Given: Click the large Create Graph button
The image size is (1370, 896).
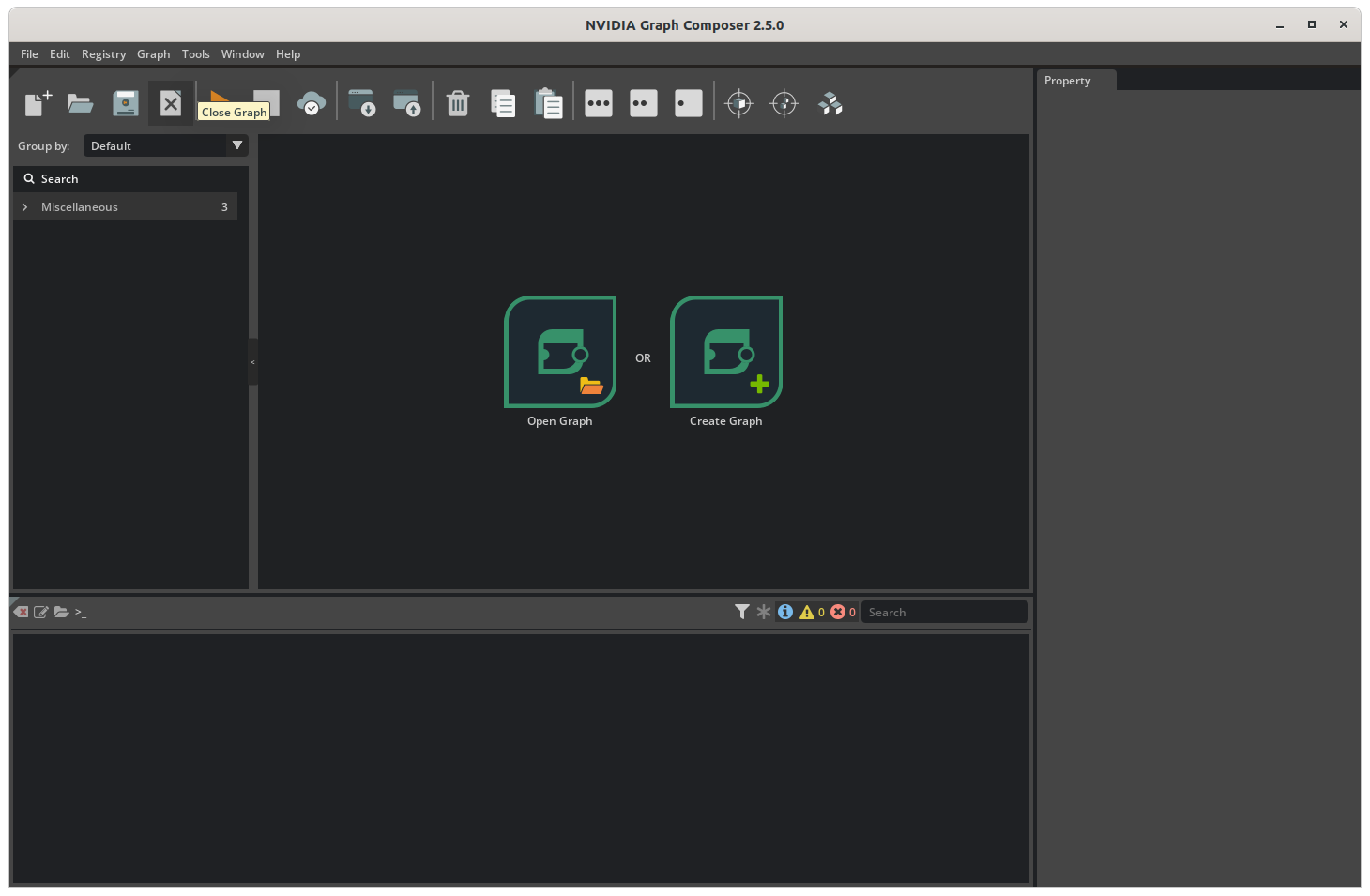Looking at the screenshot, I should pyautogui.click(x=726, y=352).
